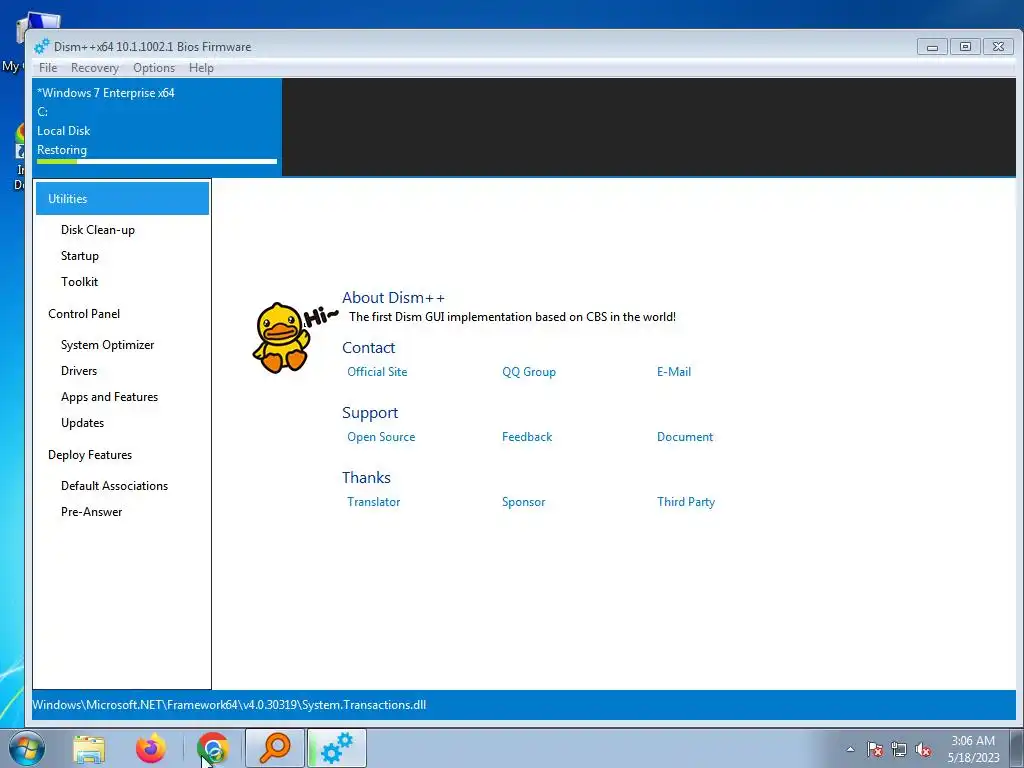Click the Feedback link
Screen dimensions: 1024x768
pyautogui.click(x=527, y=437)
